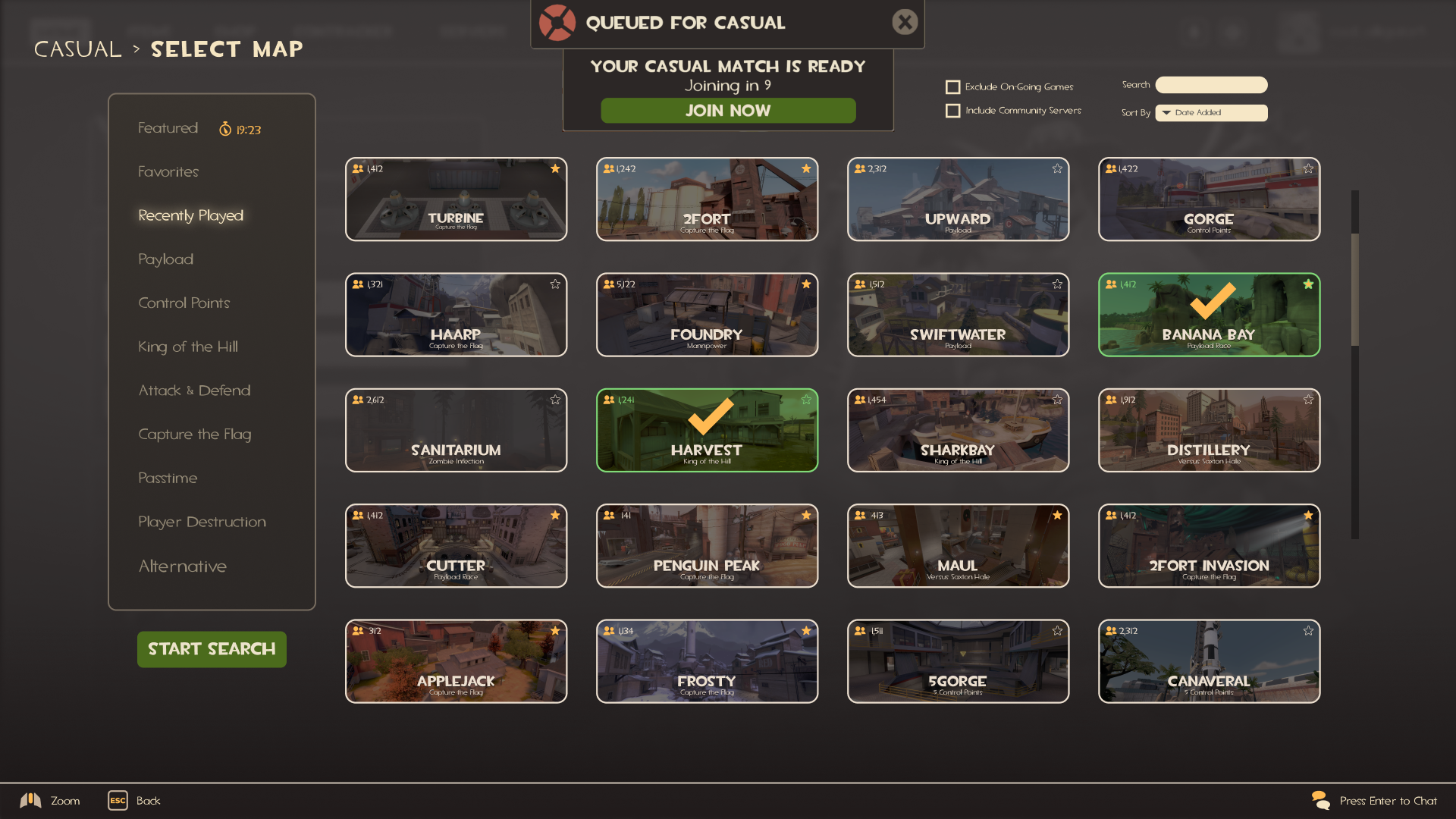Viewport: 1456px width, 819px height.
Task: Click the JOIN NOW button
Action: pos(728,111)
